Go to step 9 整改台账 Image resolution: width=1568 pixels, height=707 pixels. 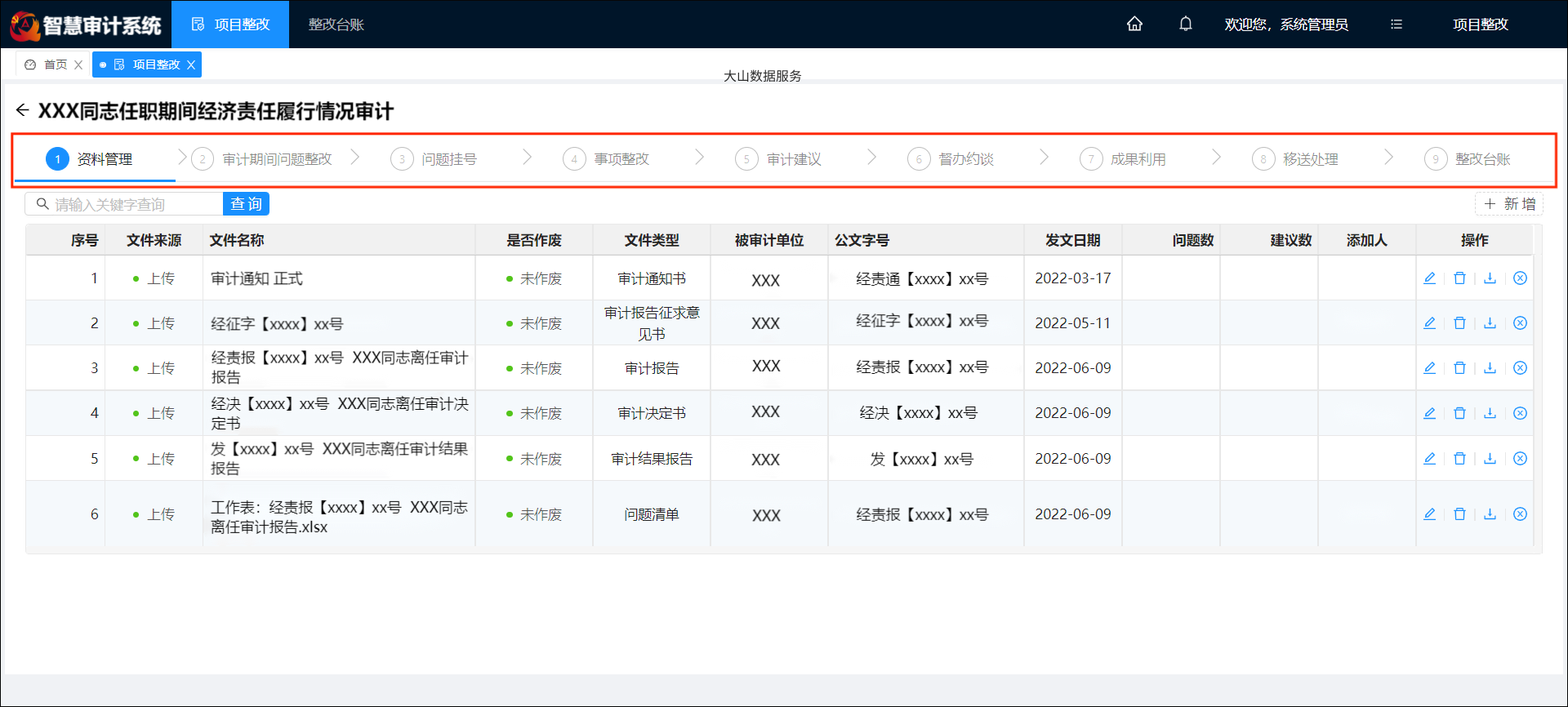point(1468,159)
